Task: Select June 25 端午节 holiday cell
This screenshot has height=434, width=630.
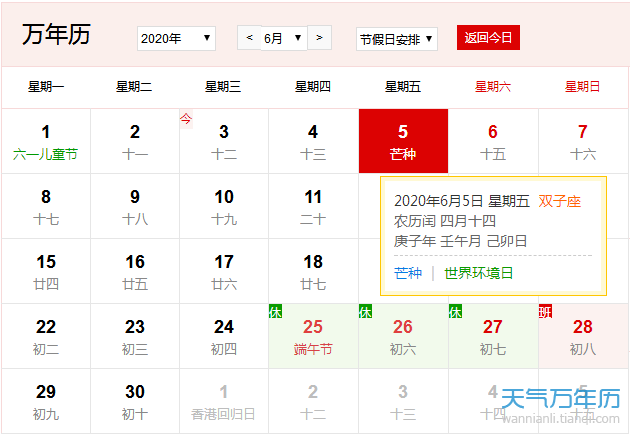Action: pos(313,336)
